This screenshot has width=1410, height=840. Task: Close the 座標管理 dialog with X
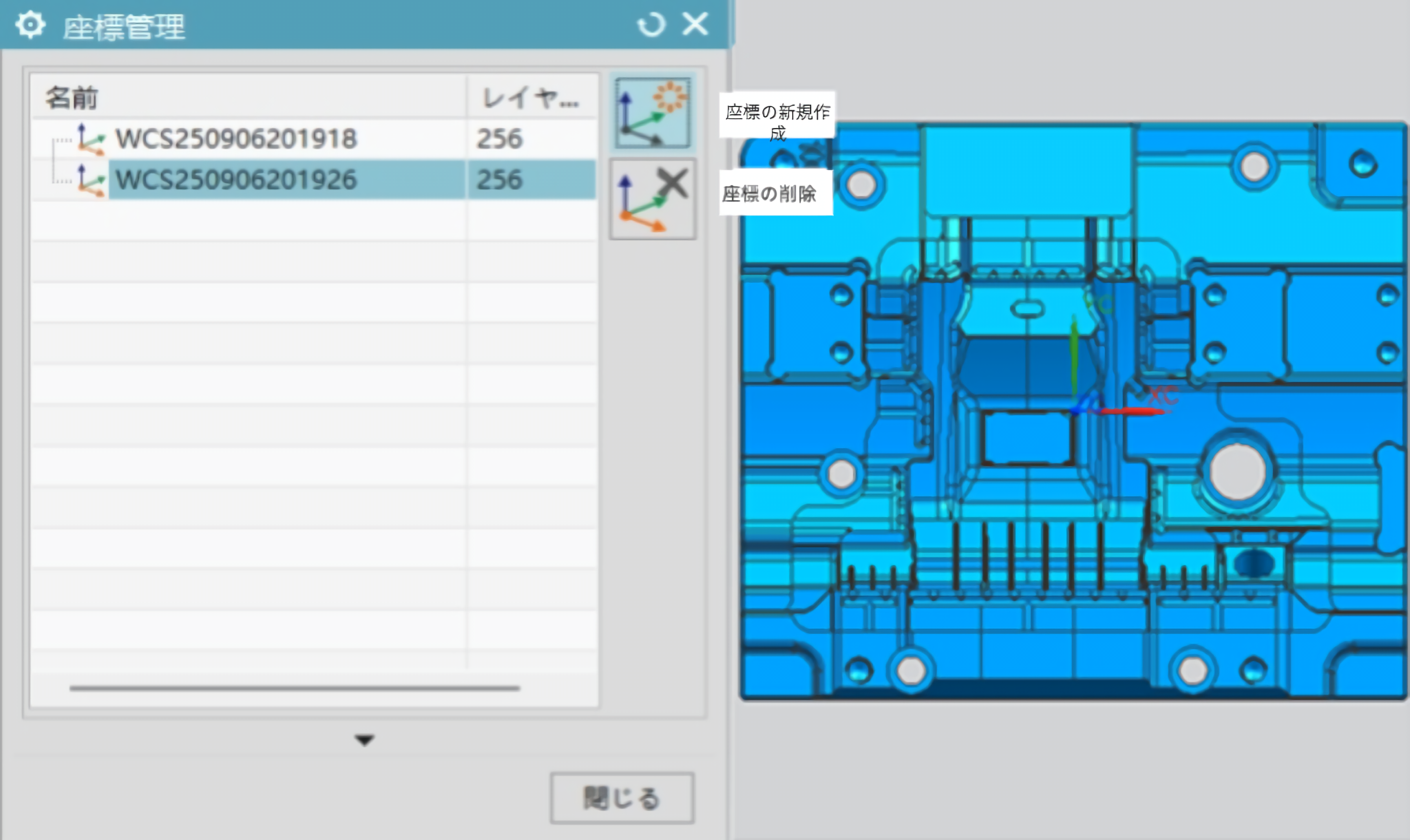(x=695, y=24)
